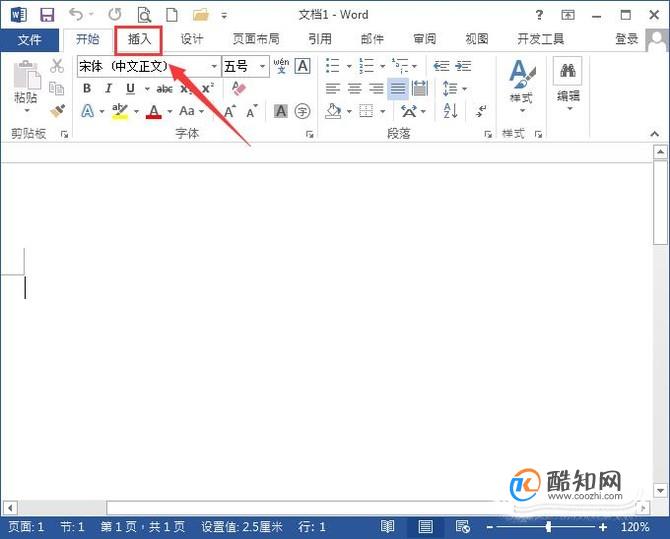The width and height of the screenshot is (670, 539).
Task: Click the Cut scissors icon
Action: [57, 66]
